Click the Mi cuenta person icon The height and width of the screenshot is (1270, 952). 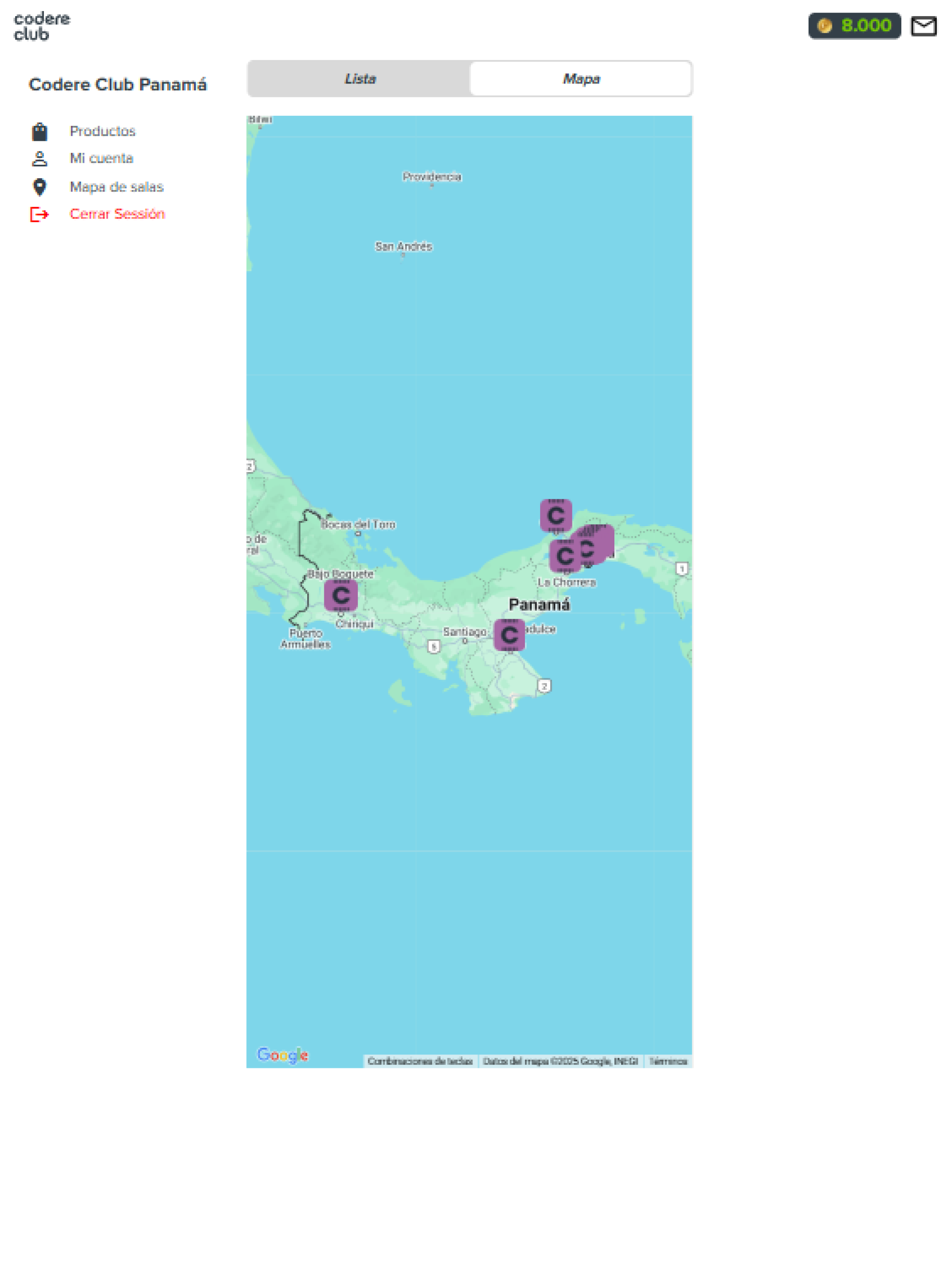pos(40,158)
